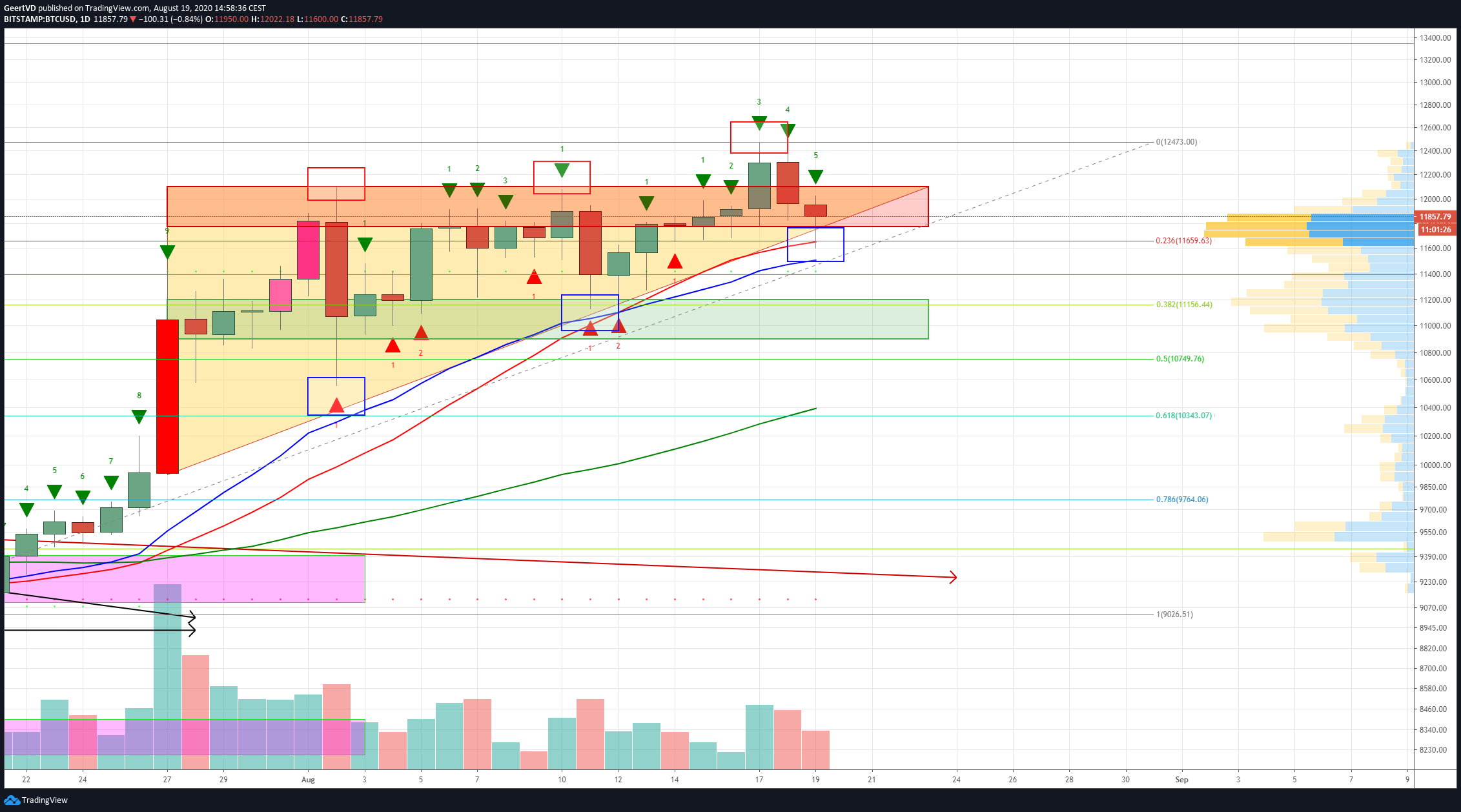
Task: Click the 'Sep' label on the date axis
Action: point(1181,780)
